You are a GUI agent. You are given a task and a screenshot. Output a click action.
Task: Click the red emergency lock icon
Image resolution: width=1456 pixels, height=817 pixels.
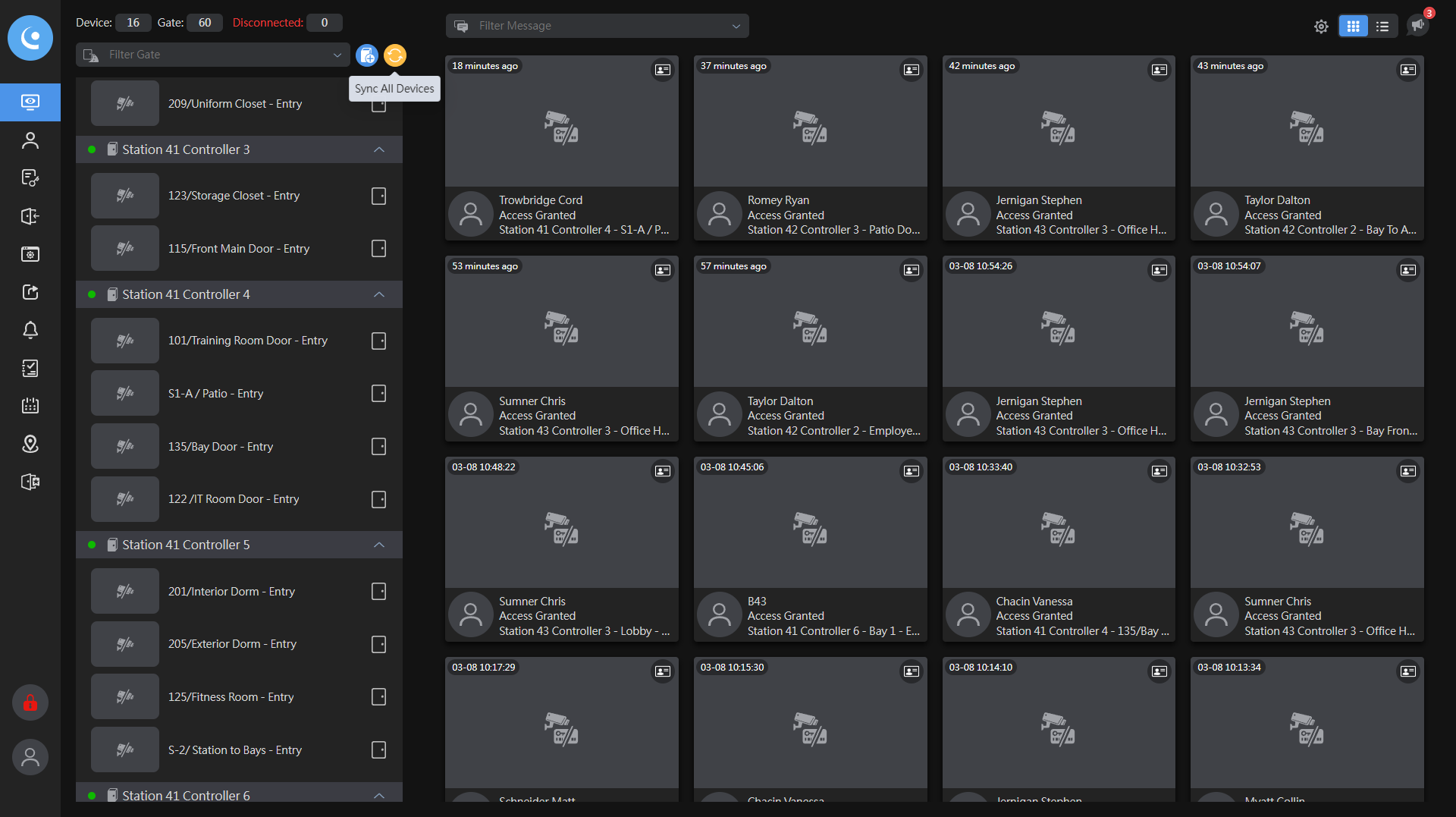coord(30,703)
